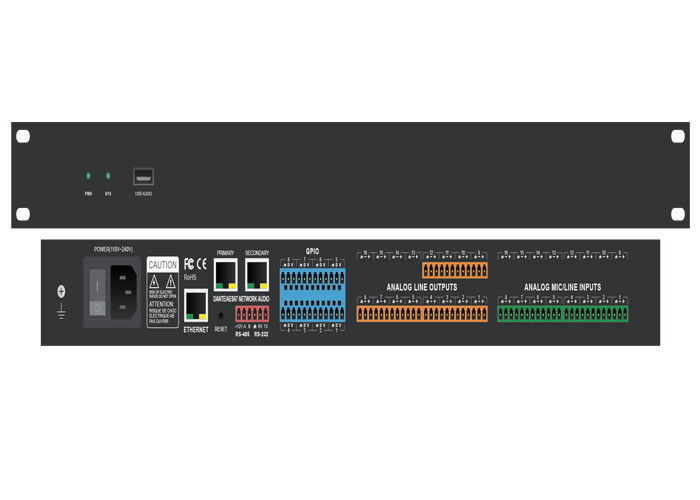Click the green PWR indicator LED
Viewport: 700px width, 500px height.
[88, 175]
